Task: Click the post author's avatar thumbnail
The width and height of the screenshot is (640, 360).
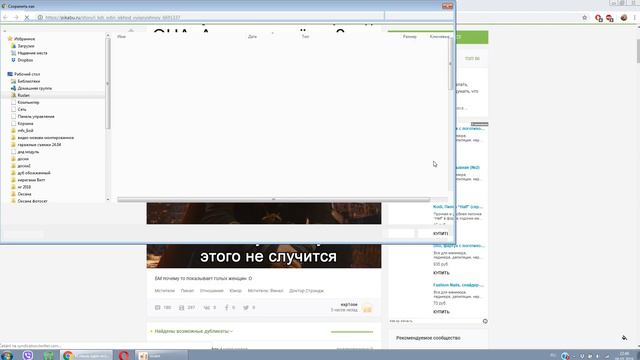Action: coord(367,308)
